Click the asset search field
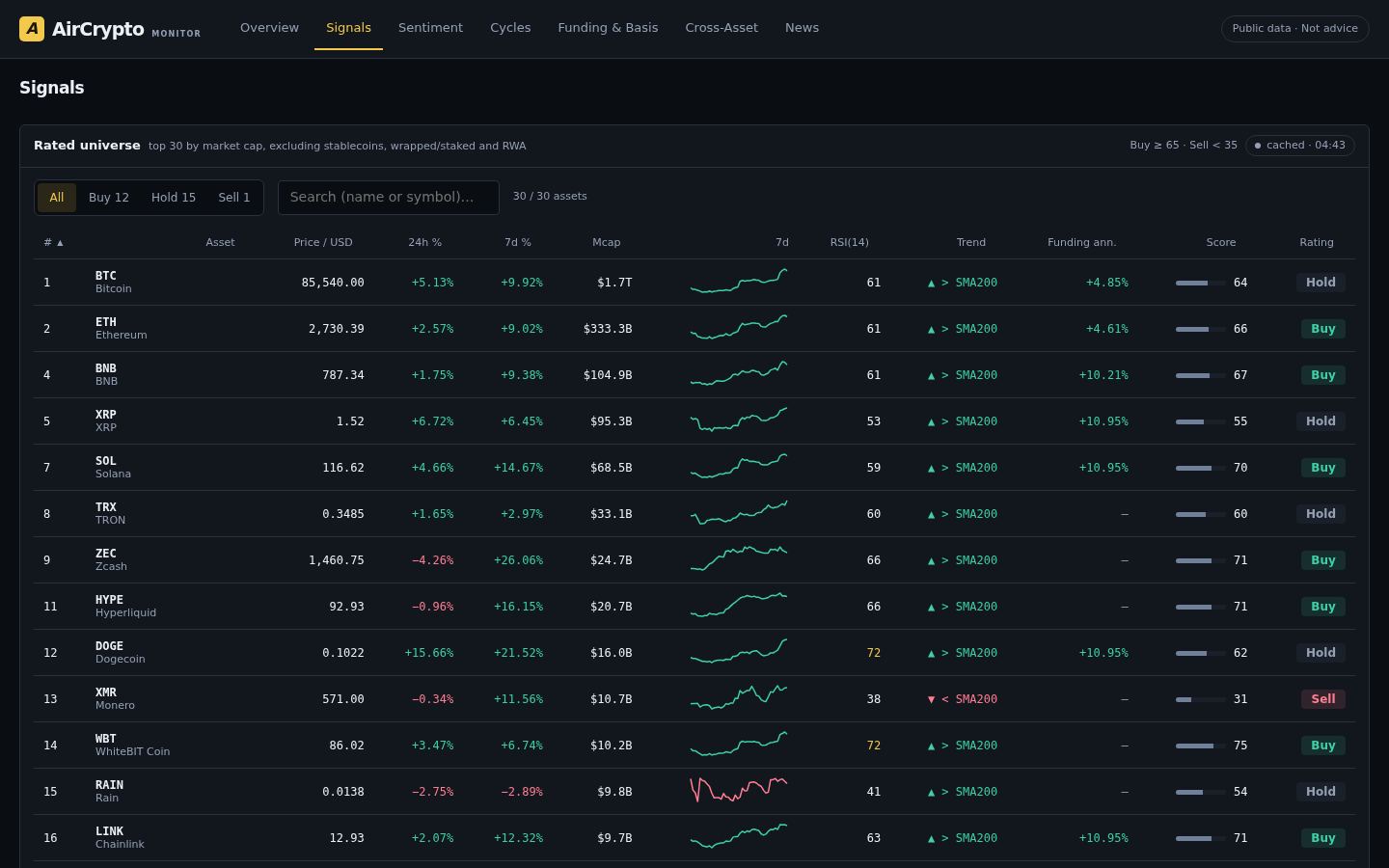The width and height of the screenshot is (1389, 868). (389, 197)
